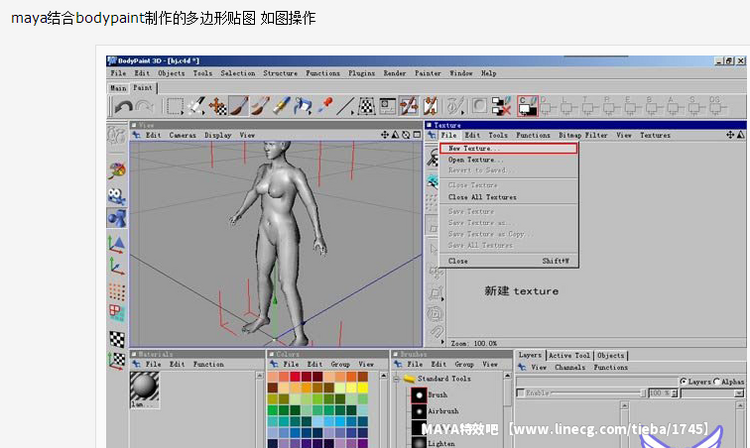Expand the rectangle selection tool flyout arrow
Image resolution: width=750 pixels, height=448 pixels.
[182, 113]
